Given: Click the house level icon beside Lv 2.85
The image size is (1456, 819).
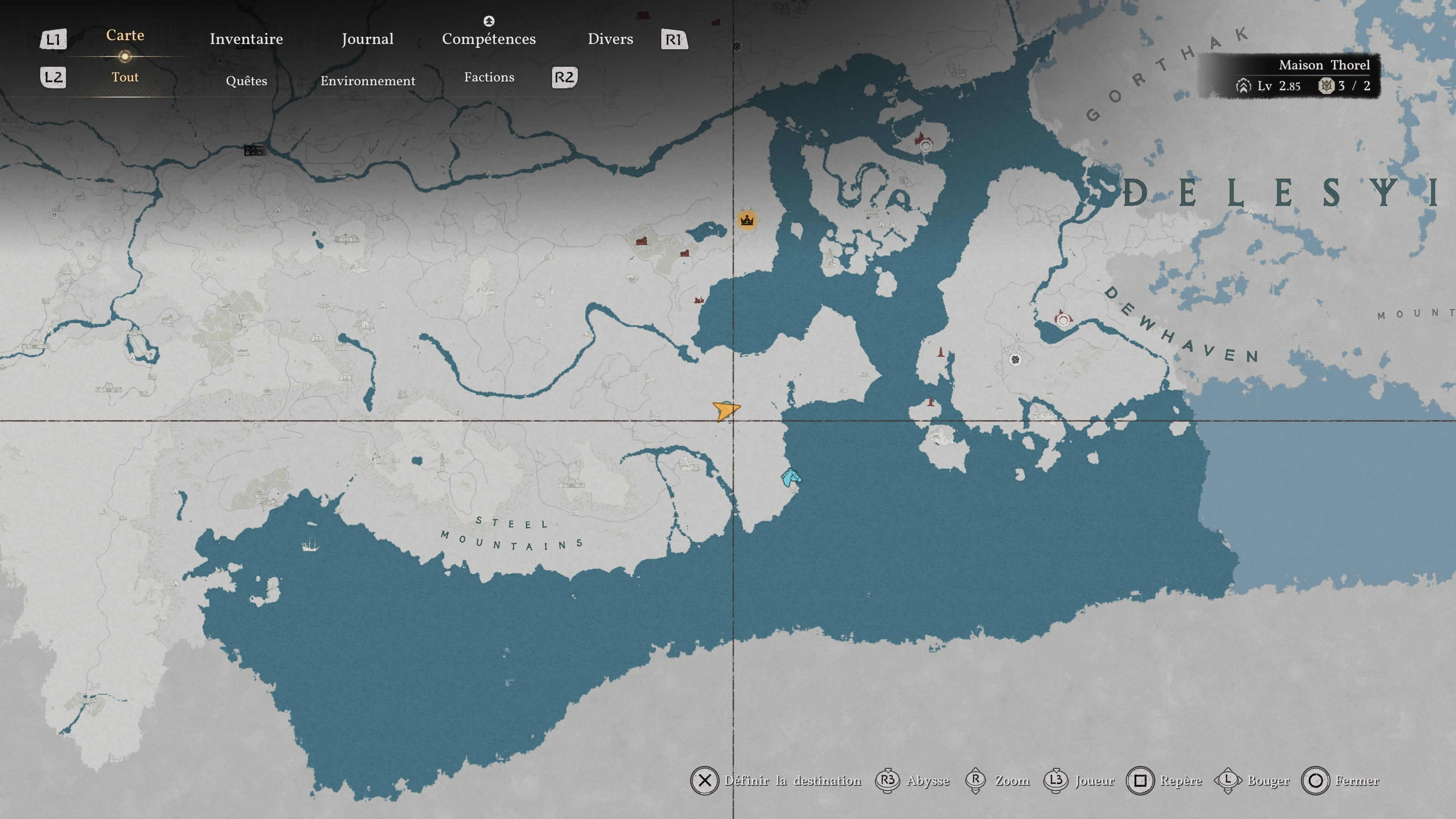Looking at the screenshot, I should click(x=1244, y=86).
